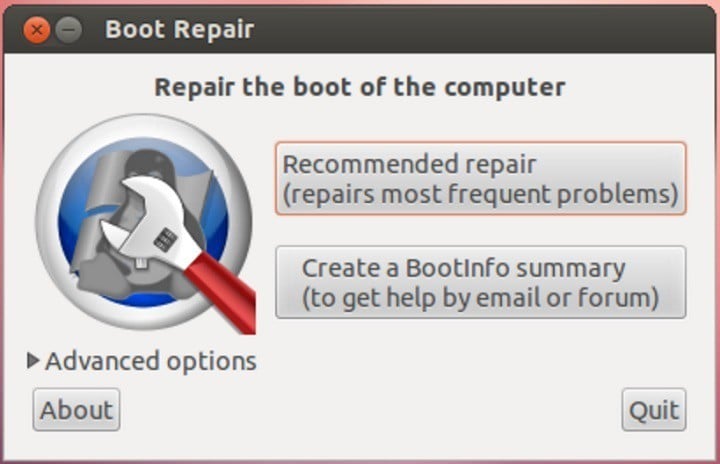Minimize the Boot Repair window
Viewport: 720px width, 464px height.
(69, 30)
